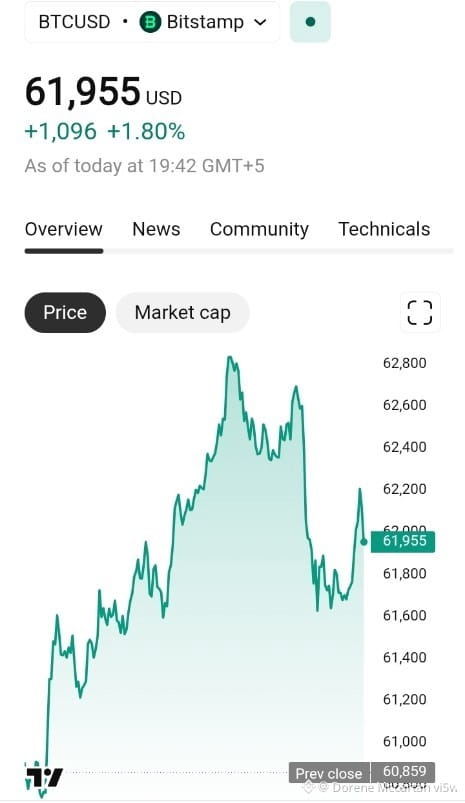Viewport: 465px width, 803px height.
Task: Switch to the Community tab
Action: pos(259,229)
